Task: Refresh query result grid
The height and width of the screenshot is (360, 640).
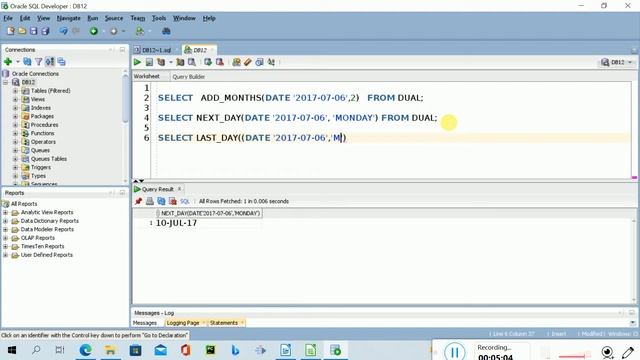Action: pos(161,201)
